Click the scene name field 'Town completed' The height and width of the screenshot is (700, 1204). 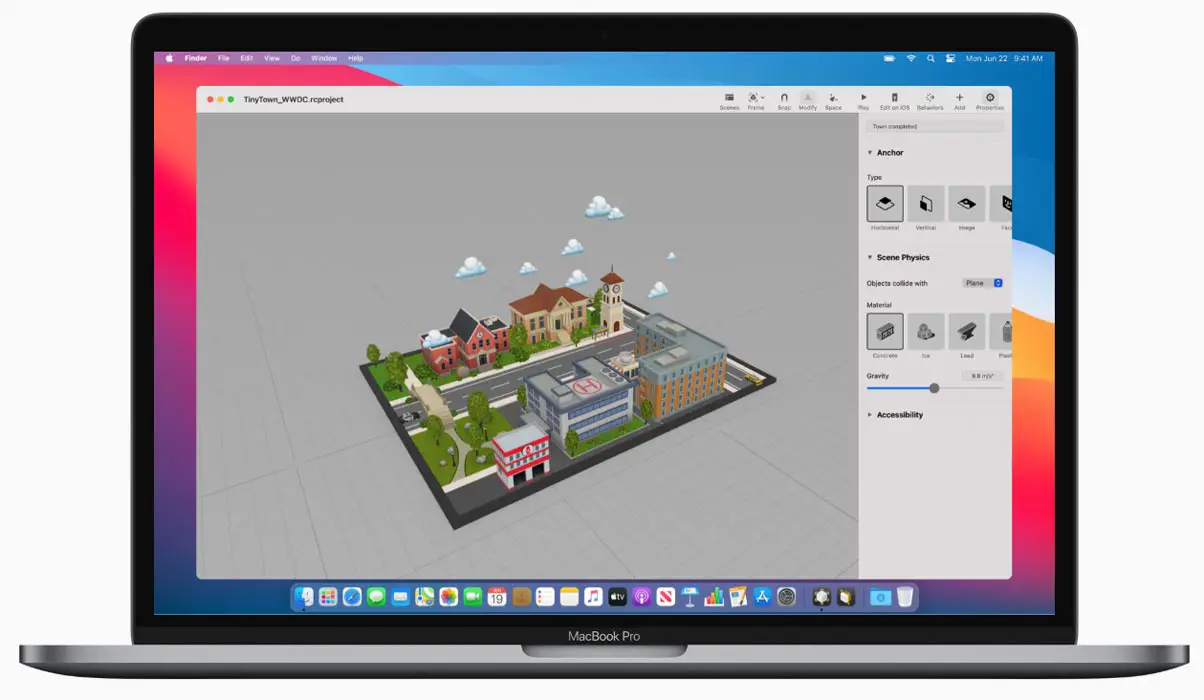click(935, 127)
